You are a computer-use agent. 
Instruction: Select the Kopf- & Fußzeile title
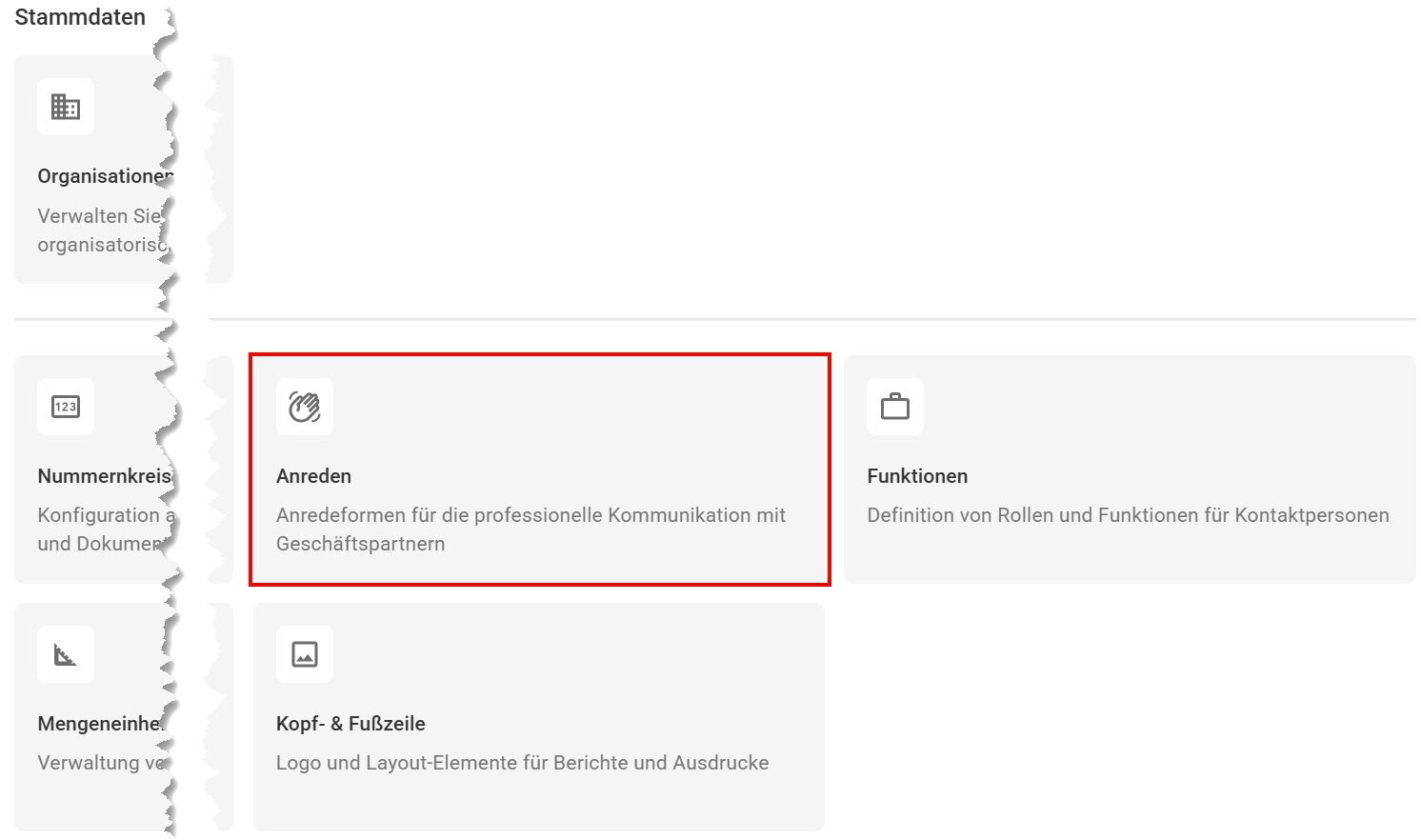[x=350, y=724]
